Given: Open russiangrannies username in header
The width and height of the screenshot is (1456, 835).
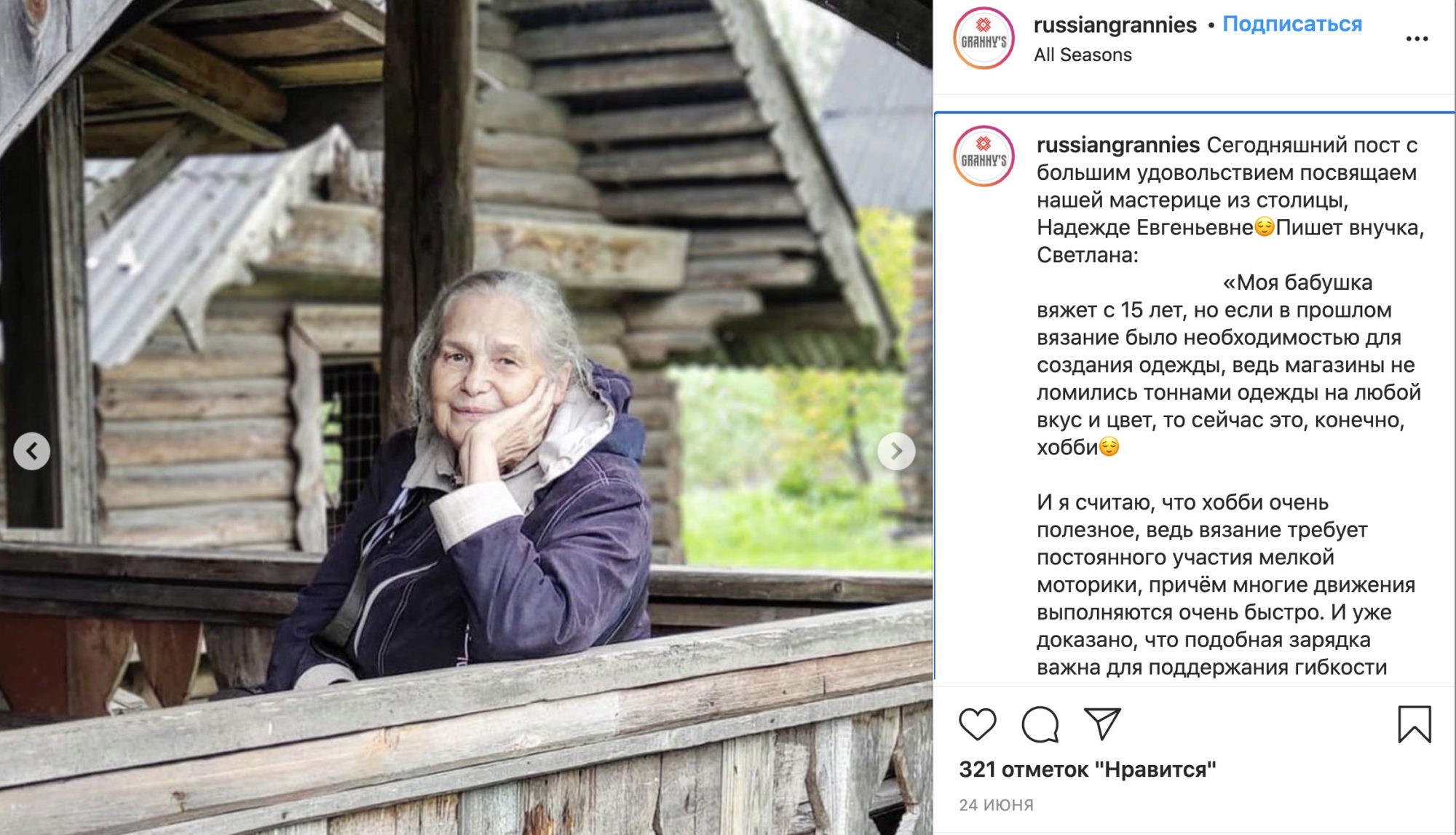Looking at the screenshot, I should (1115, 25).
